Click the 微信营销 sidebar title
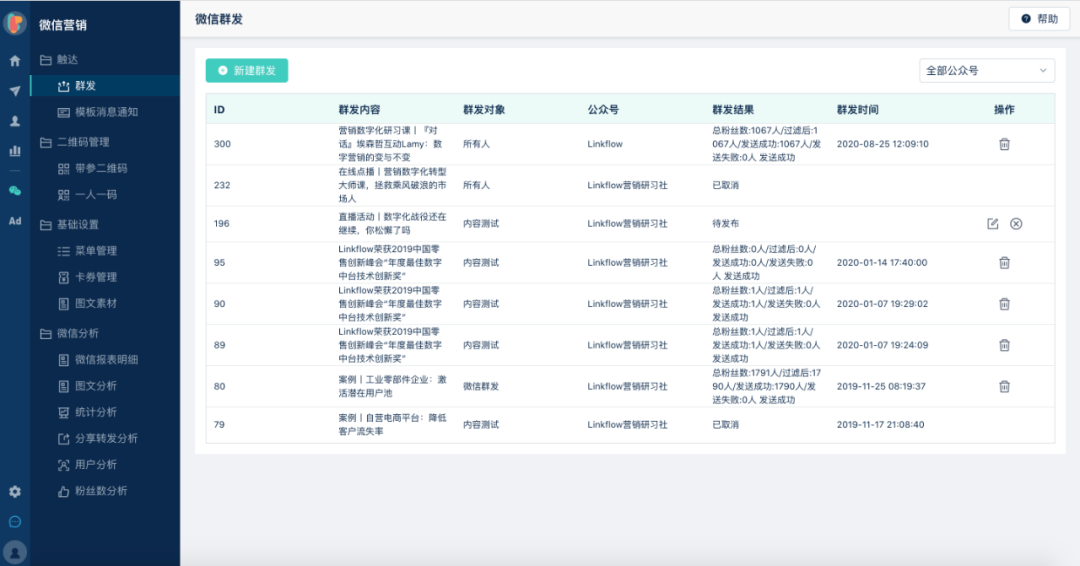Viewport: 1080px width, 566px height. 63,25
